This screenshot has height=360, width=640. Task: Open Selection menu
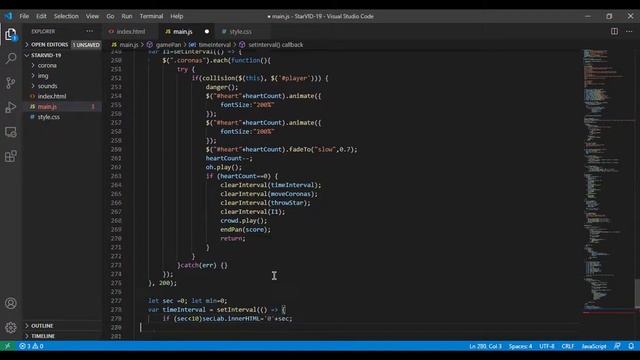click(x=66, y=16)
